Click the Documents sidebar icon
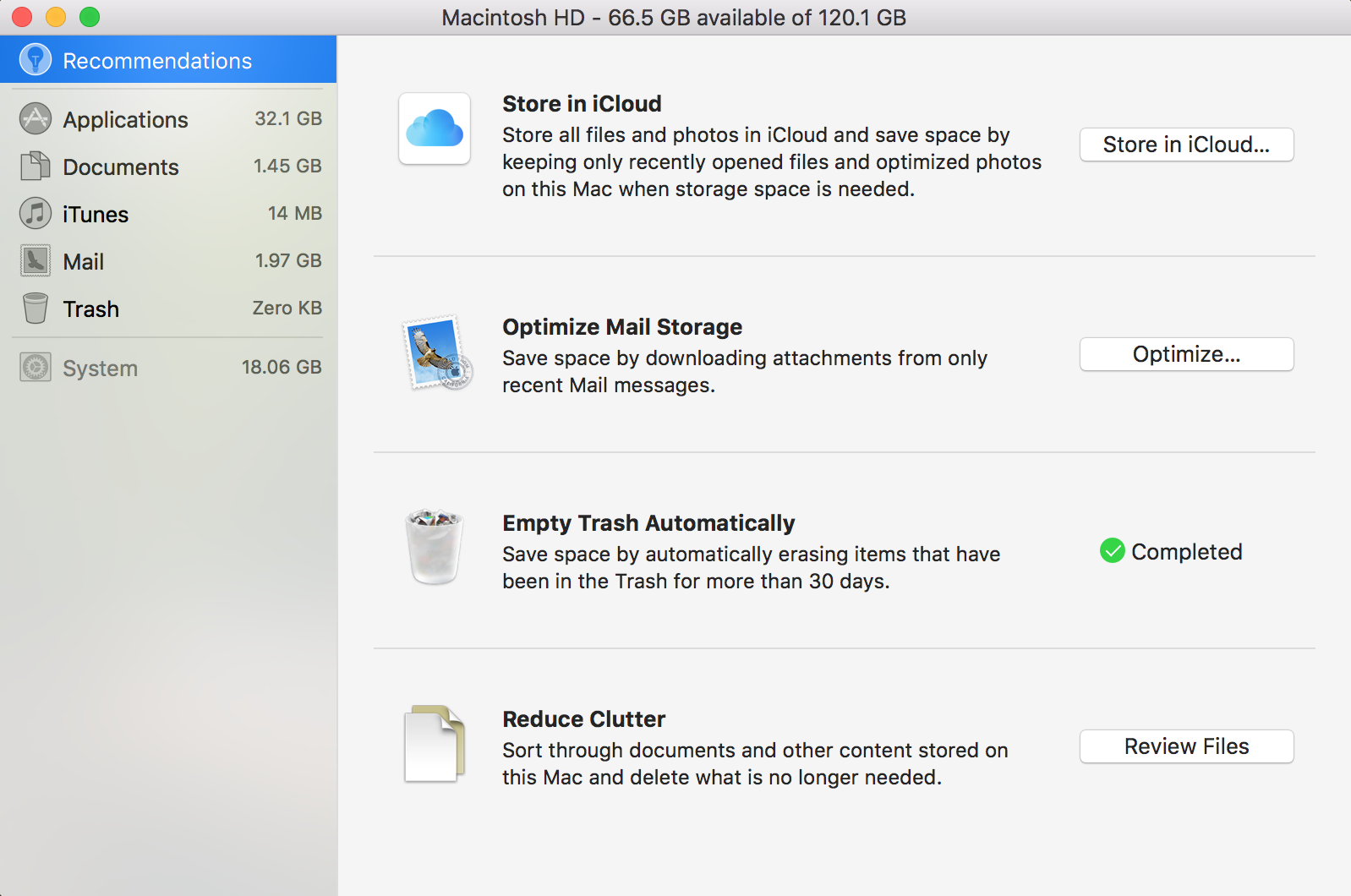The width and height of the screenshot is (1351, 896). coord(36,166)
